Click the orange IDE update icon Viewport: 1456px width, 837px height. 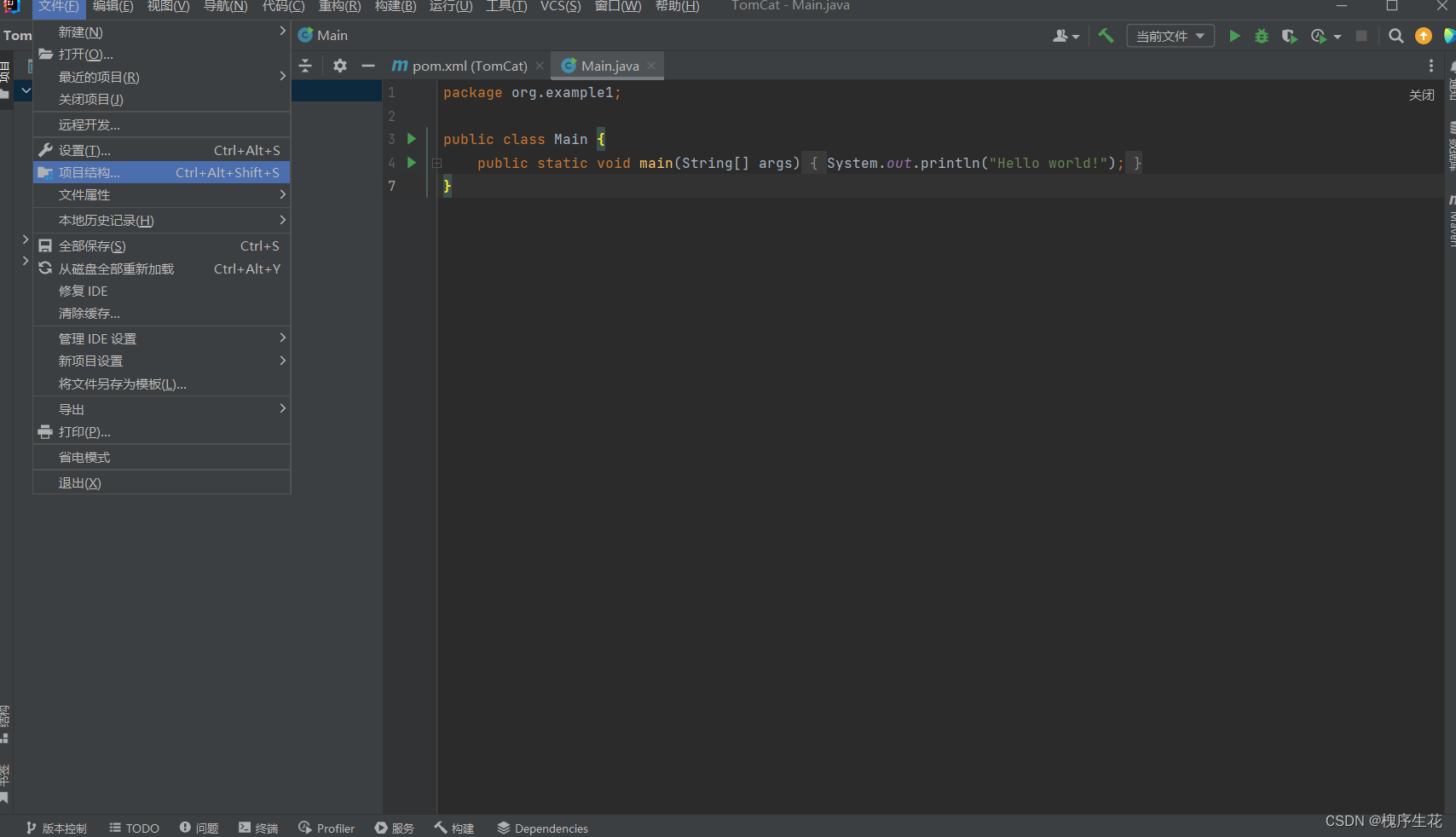click(x=1424, y=36)
